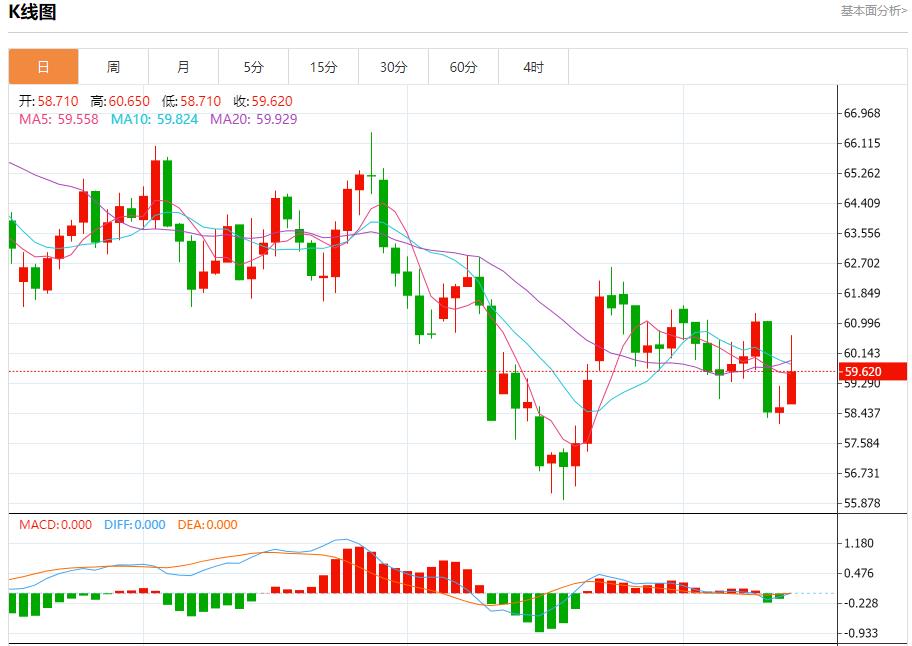Show the 30分 interval chart
Screen dimensions: 912x646
click(x=393, y=67)
